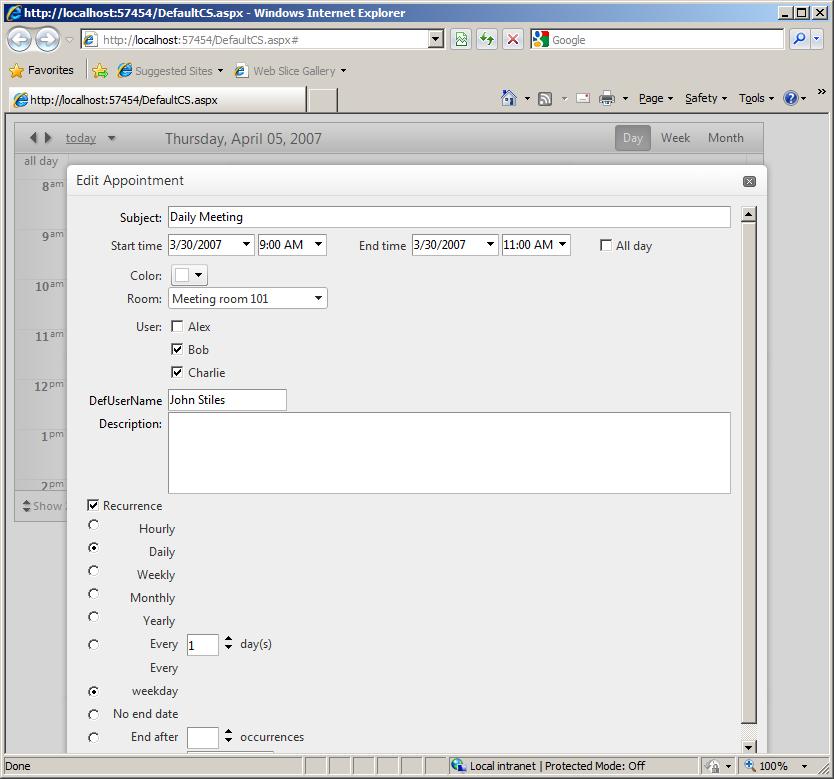The image size is (834, 779).
Task: Open the End time date dropdown
Action: point(490,245)
